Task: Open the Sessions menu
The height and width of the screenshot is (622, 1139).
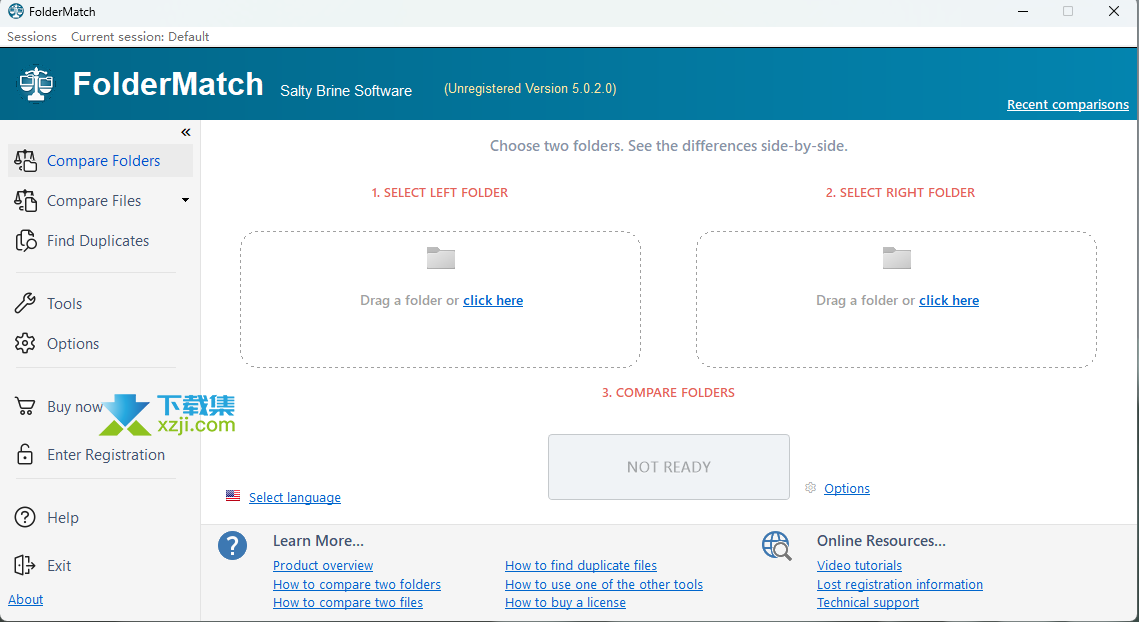Action: tap(32, 36)
